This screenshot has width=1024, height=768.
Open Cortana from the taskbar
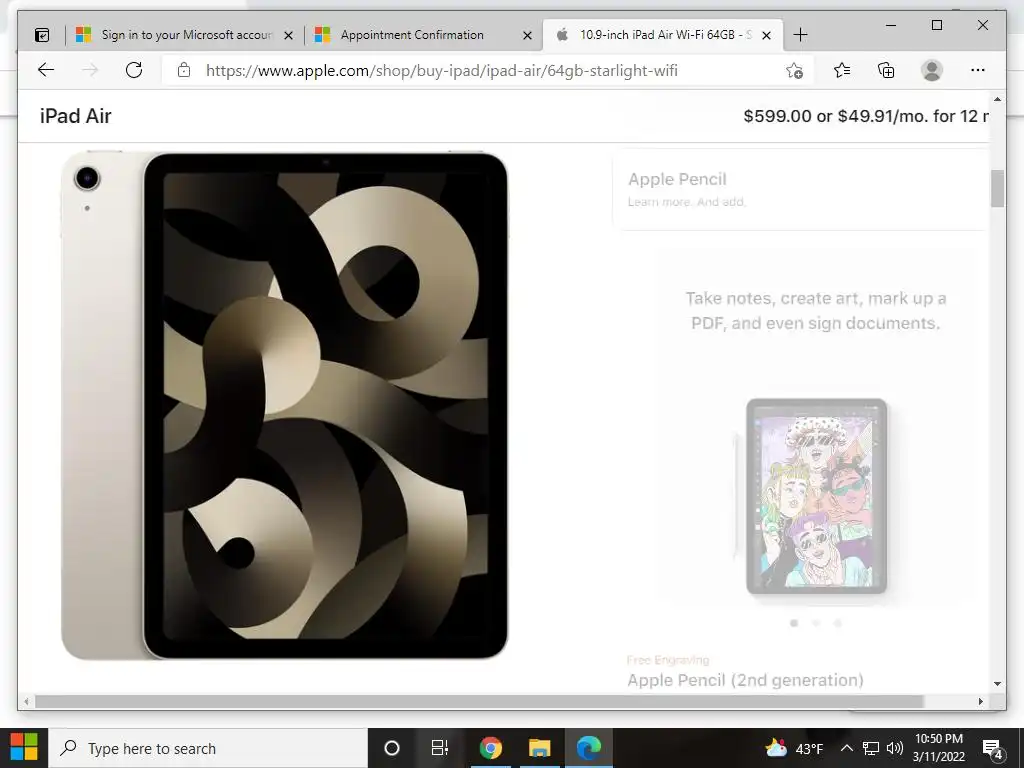[x=392, y=748]
